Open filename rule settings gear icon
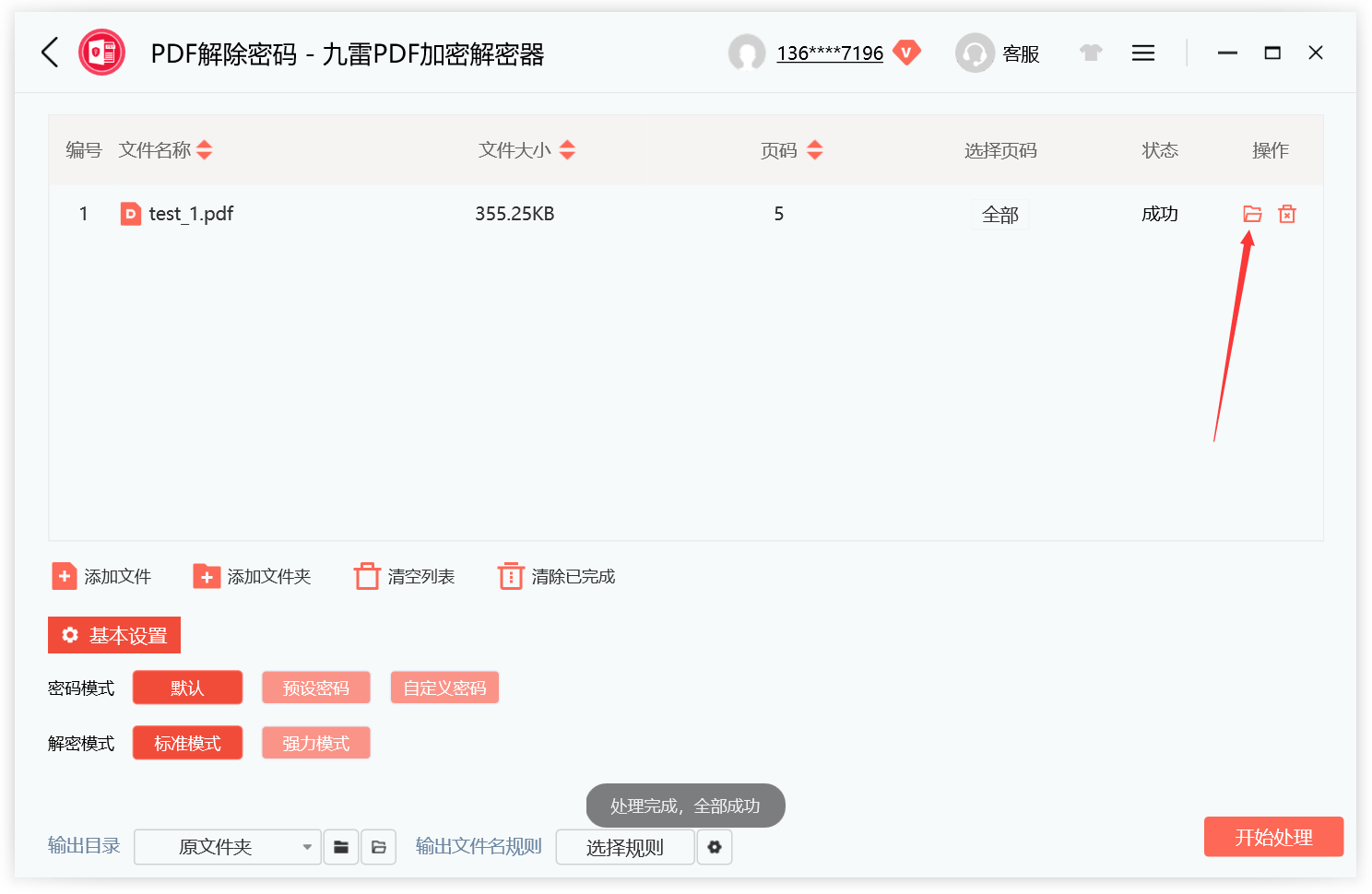The width and height of the screenshot is (1372, 894). (x=715, y=846)
